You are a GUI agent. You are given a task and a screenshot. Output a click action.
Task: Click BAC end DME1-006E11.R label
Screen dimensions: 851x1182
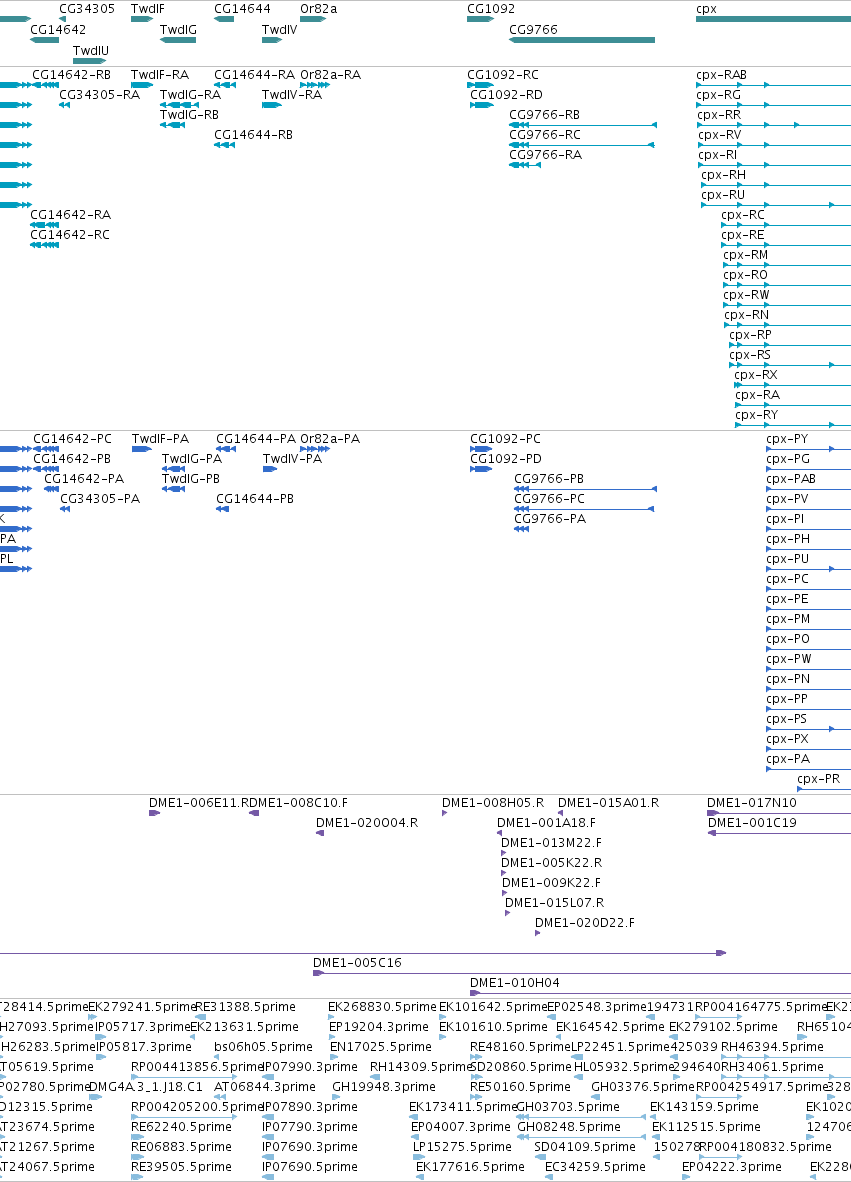(198, 803)
